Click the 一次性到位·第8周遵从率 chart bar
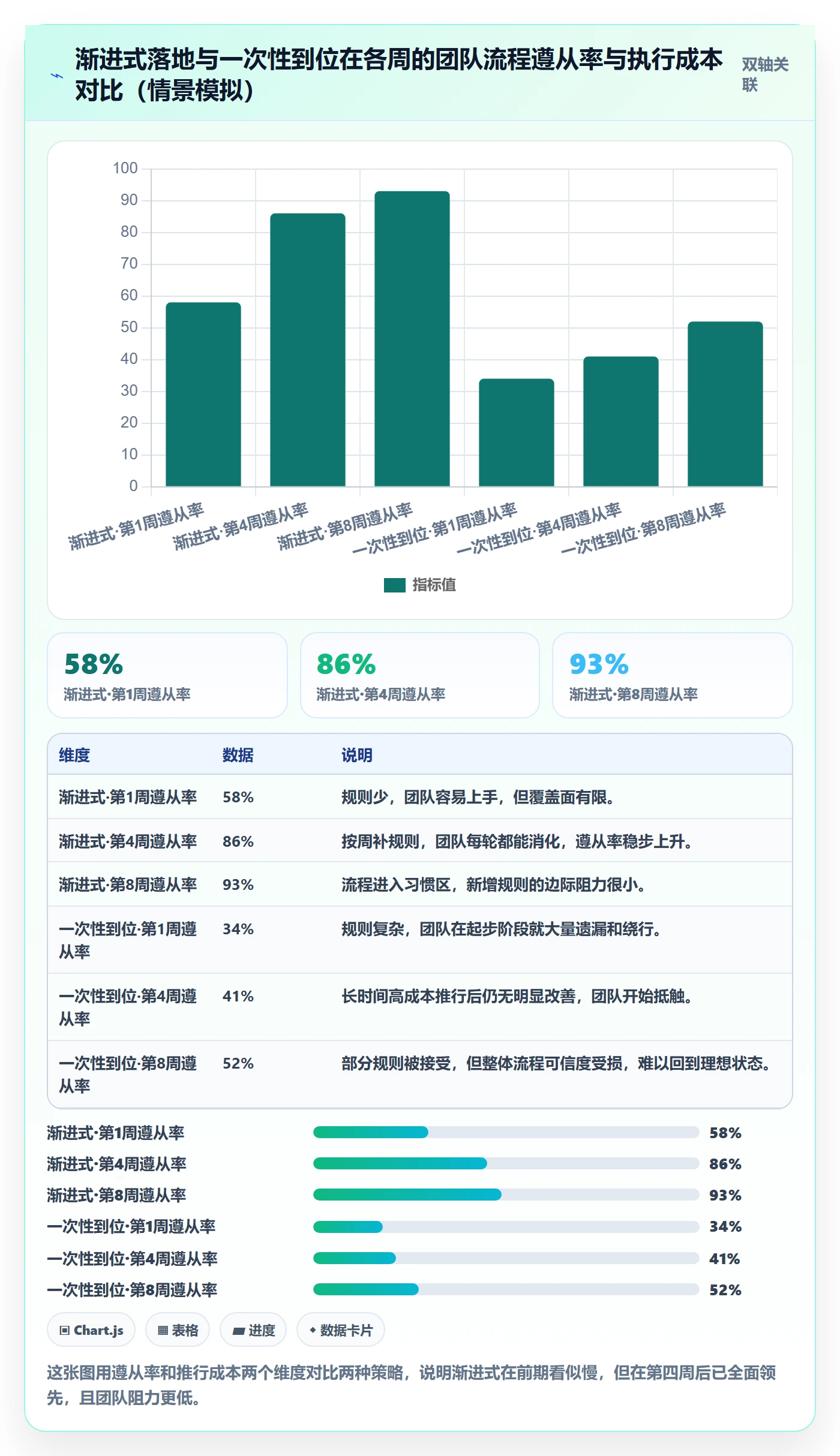840x1456 pixels. 725,404
